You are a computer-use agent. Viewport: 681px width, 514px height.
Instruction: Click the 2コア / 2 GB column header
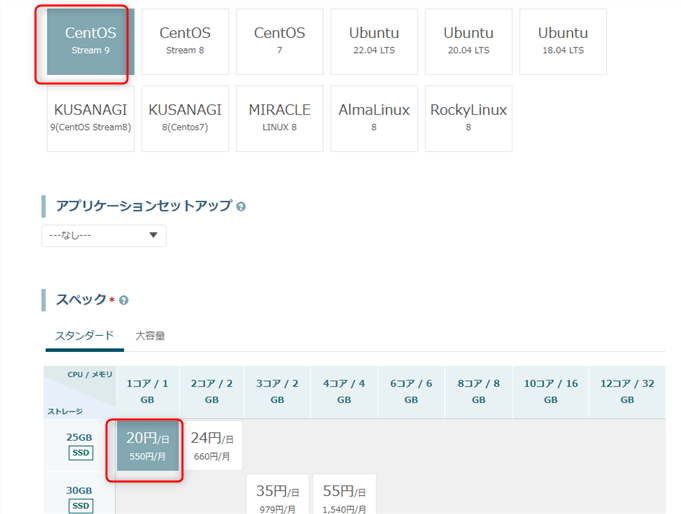pyautogui.click(x=212, y=391)
